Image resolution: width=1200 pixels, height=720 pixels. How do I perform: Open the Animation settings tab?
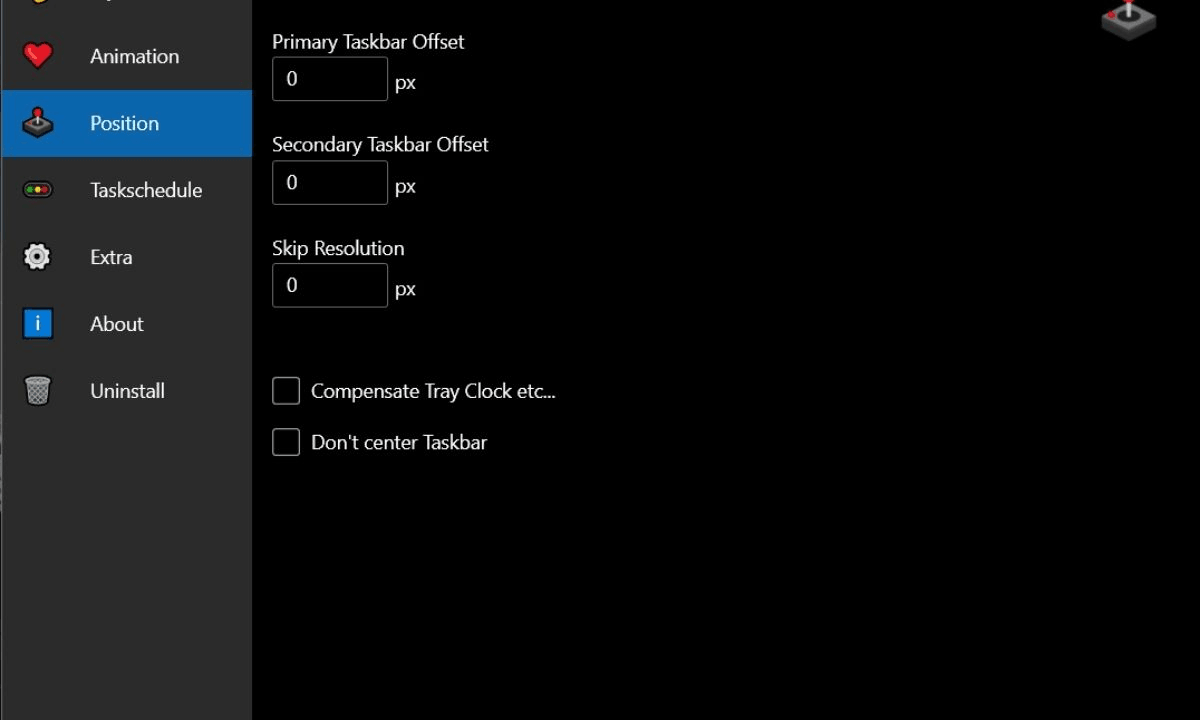pyautogui.click(x=134, y=56)
